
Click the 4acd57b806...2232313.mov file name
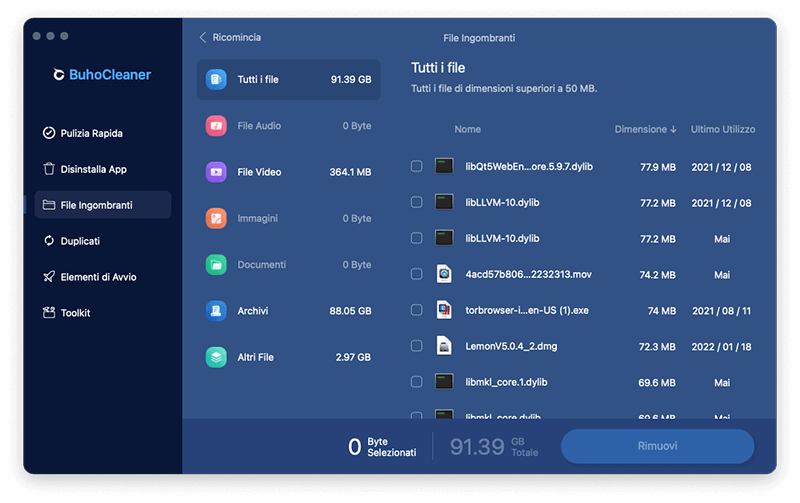[528, 274]
